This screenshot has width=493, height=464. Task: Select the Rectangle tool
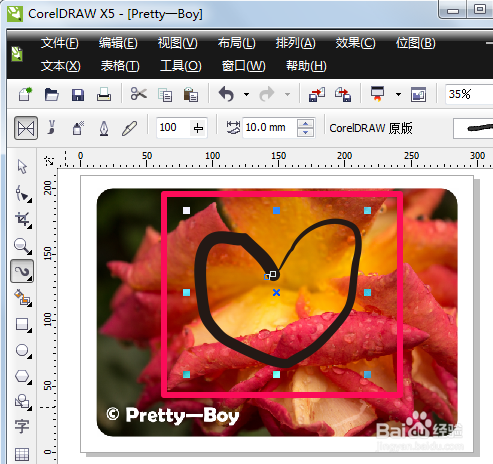(23, 324)
